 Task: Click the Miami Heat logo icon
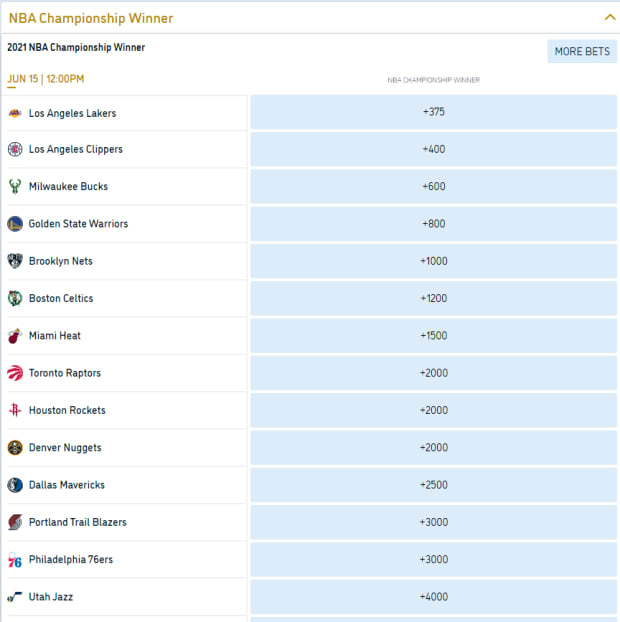(x=15, y=336)
